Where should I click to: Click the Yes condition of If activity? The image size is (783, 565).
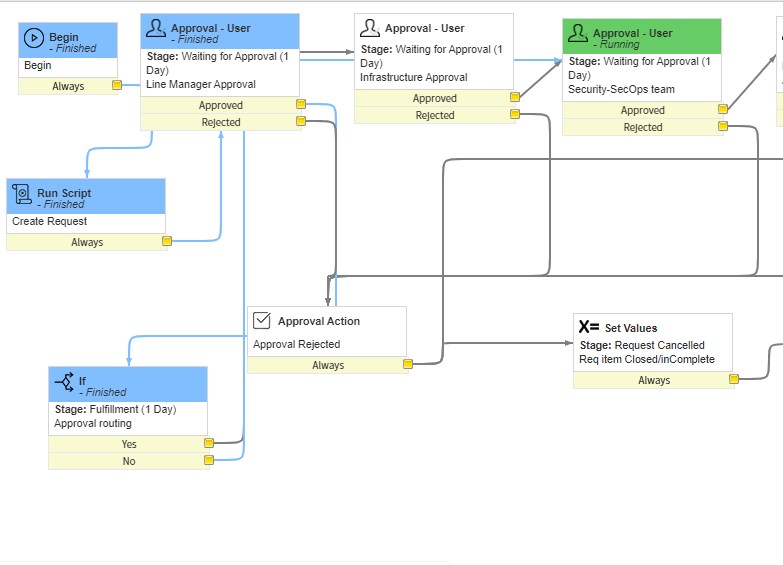coord(128,444)
